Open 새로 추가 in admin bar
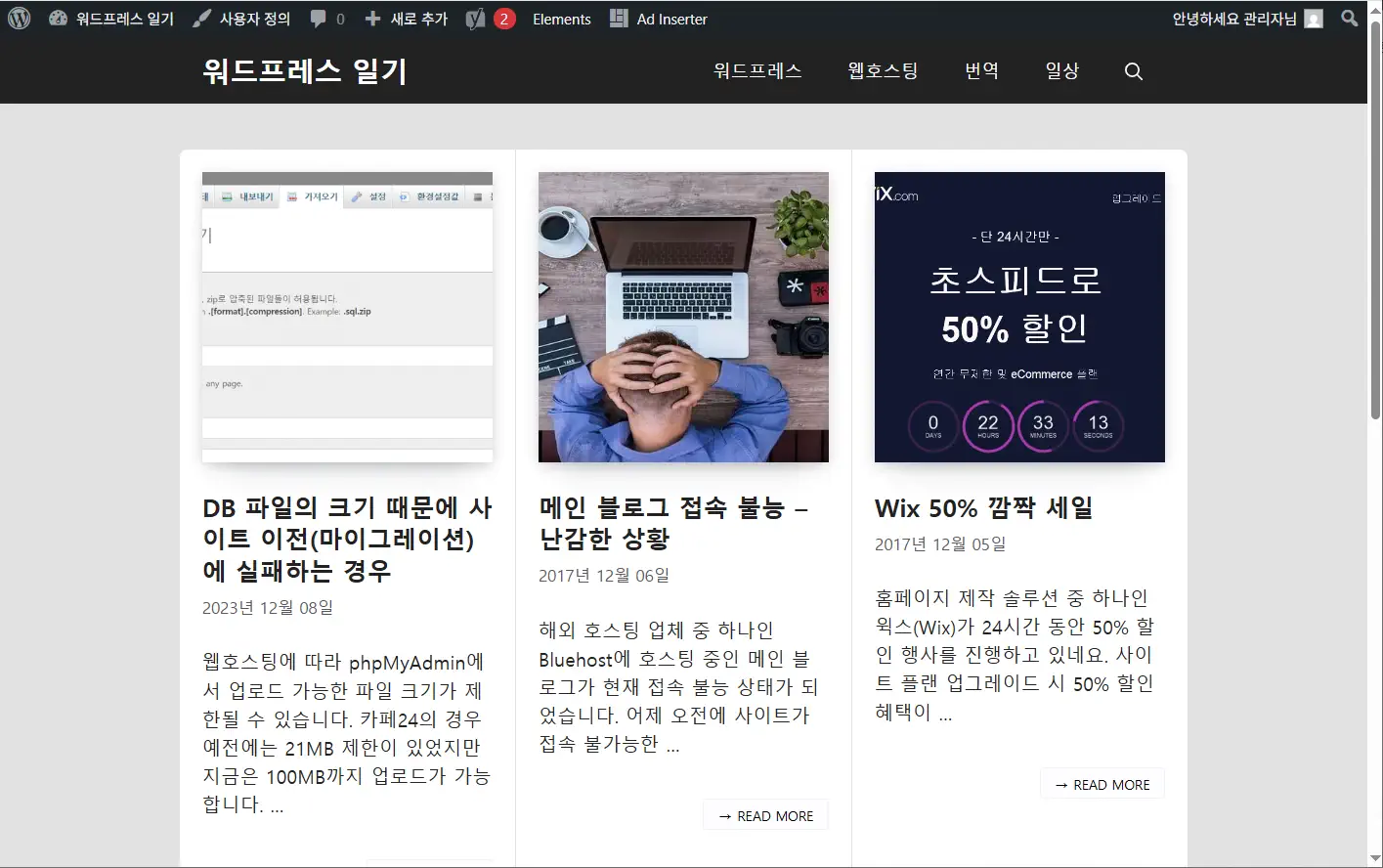Image resolution: width=1383 pixels, height=868 pixels. click(419, 19)
